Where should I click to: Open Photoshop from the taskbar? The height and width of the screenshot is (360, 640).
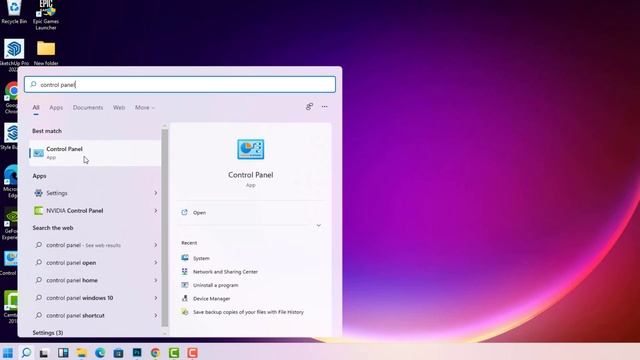click(x=137, y=353)
